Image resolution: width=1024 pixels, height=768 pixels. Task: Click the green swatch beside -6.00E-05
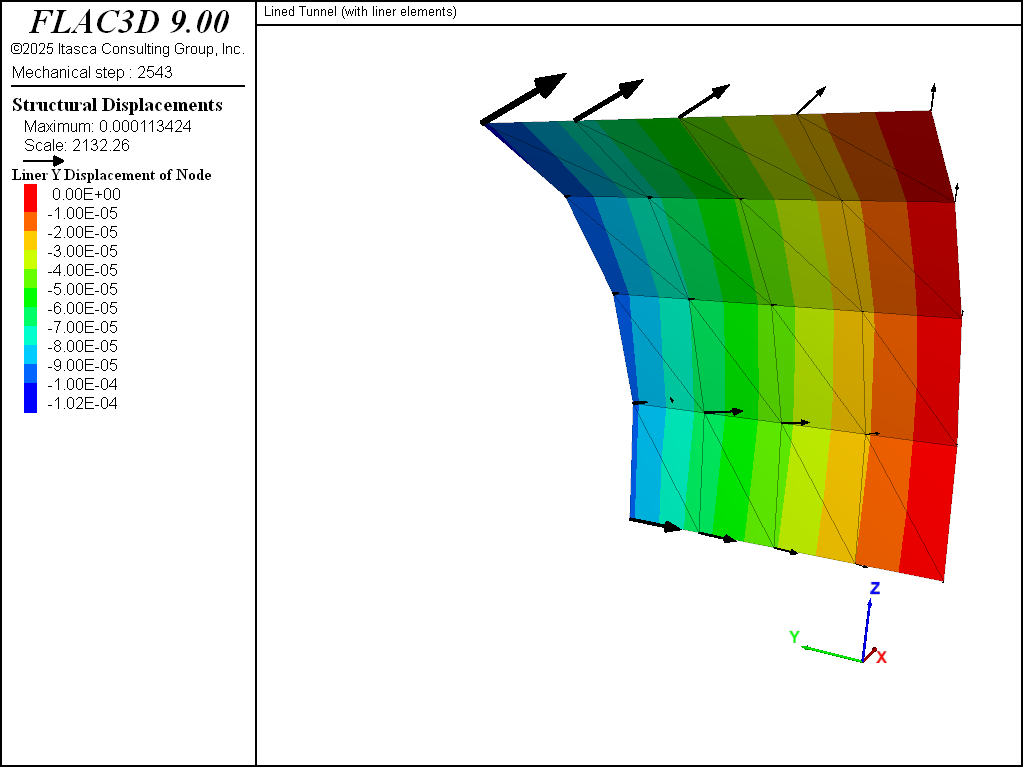[31, 297]
